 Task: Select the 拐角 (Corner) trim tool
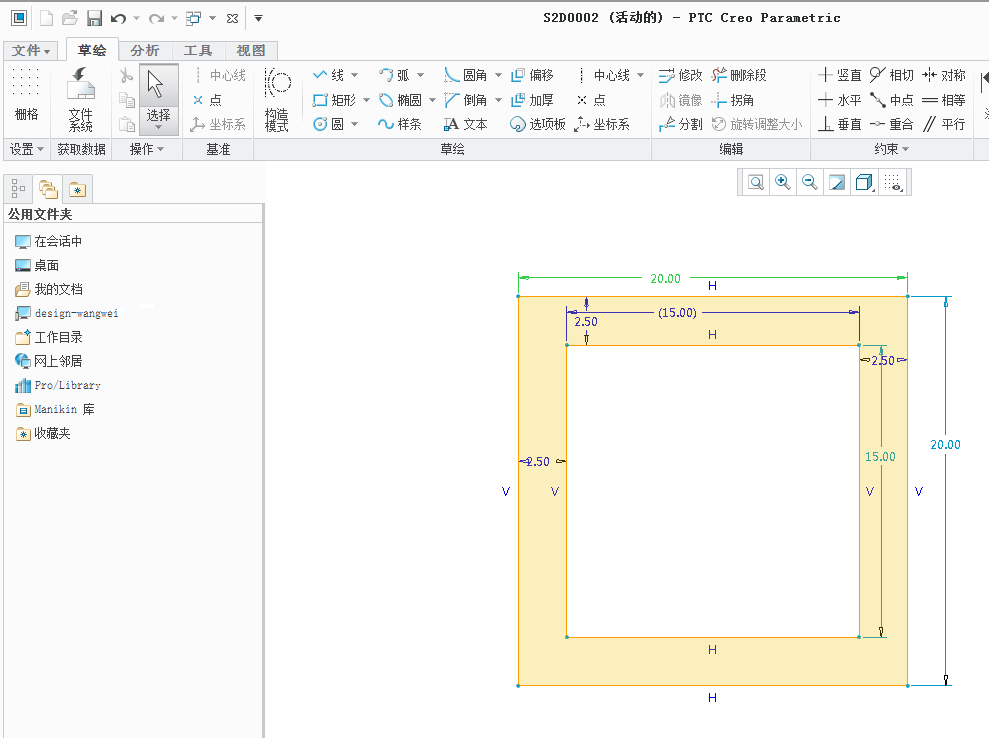pos(732,100)
